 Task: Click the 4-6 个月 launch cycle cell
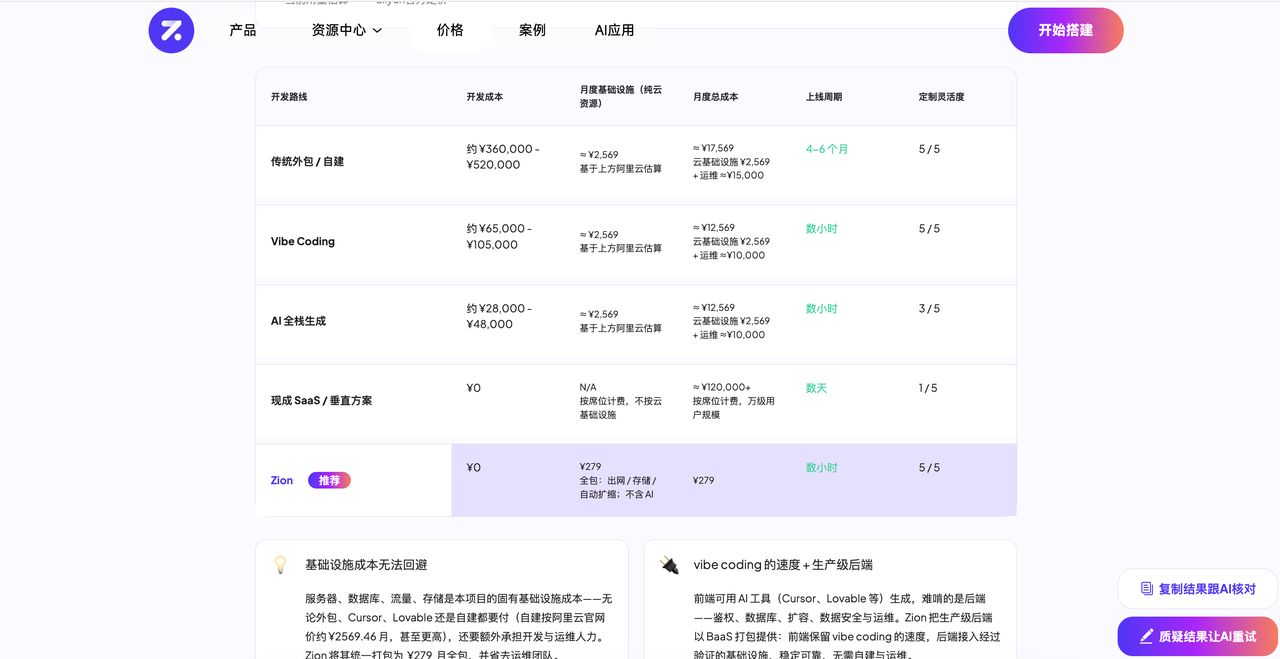click(x=827, y=149)
